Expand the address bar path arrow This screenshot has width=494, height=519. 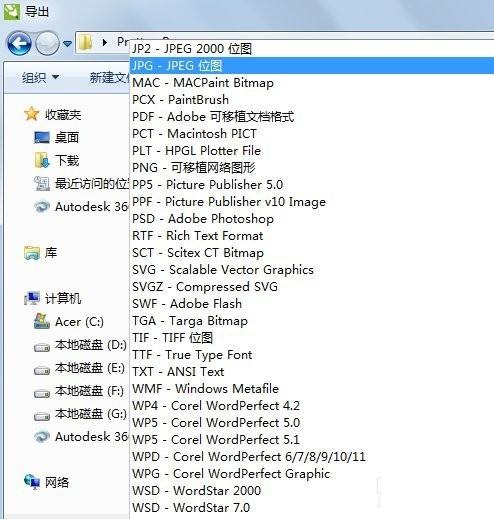click(105, 42)
